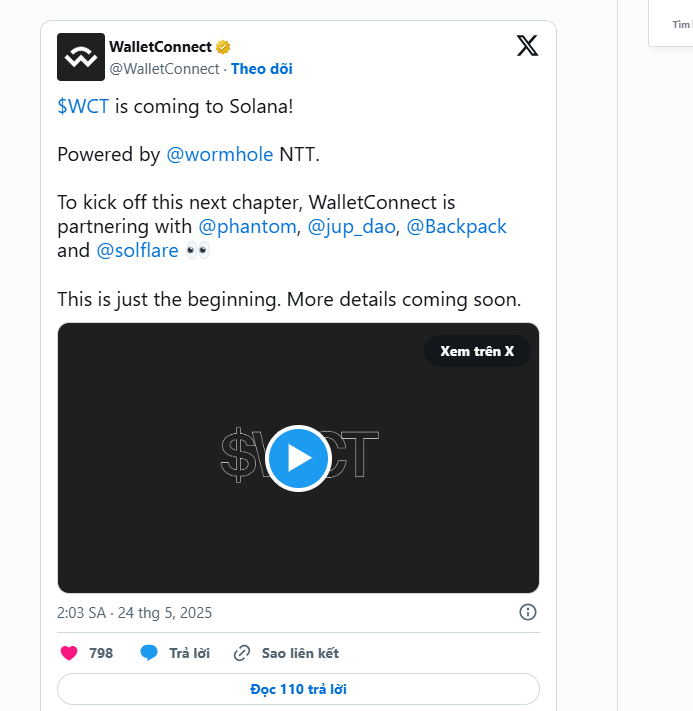Viewport: 693px width, 711px height.
Task: Click the @WalletConnect handle
Action: click(x=164, y=69)
